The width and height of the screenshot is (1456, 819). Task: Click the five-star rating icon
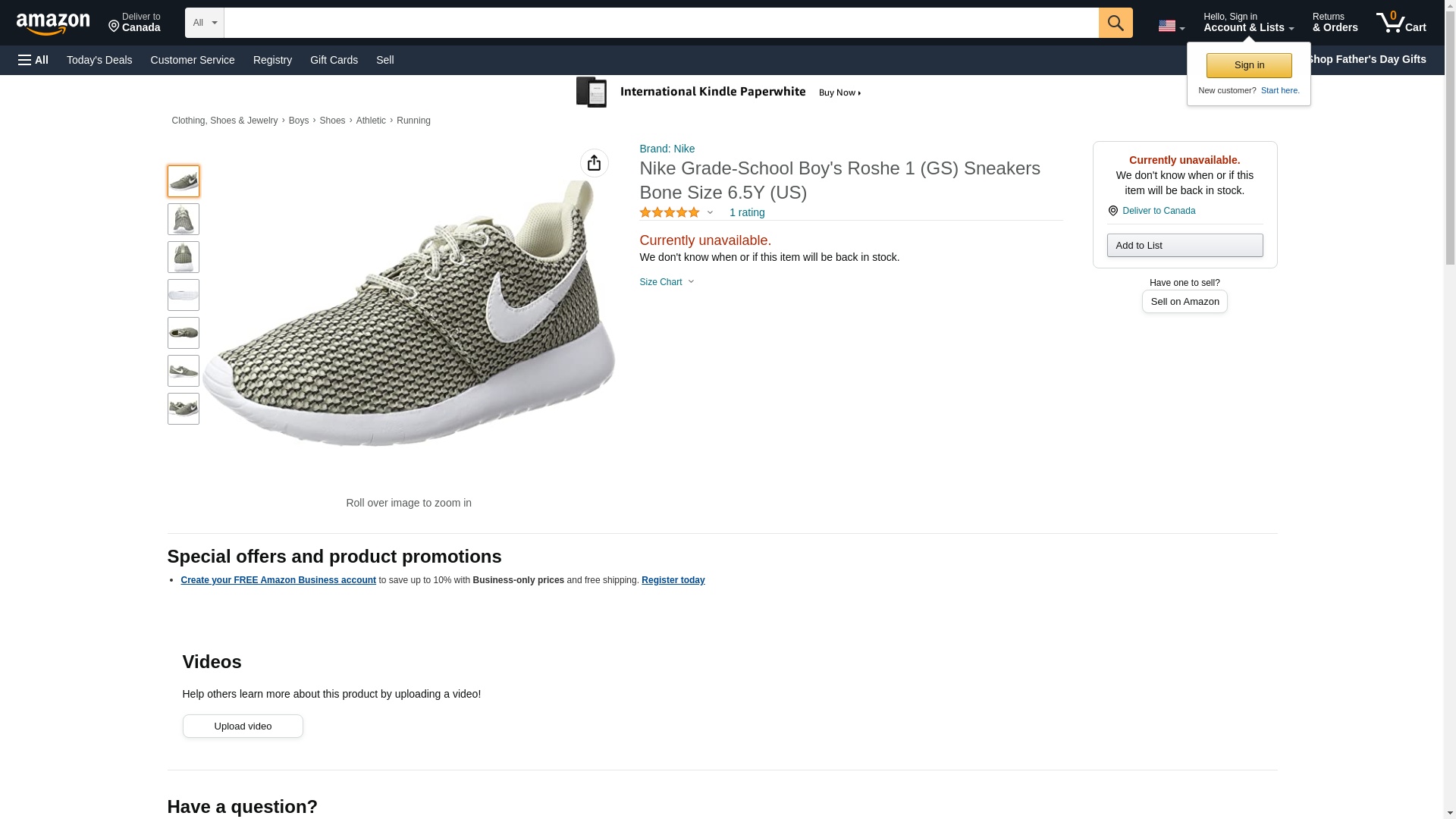tap(670, 213)
